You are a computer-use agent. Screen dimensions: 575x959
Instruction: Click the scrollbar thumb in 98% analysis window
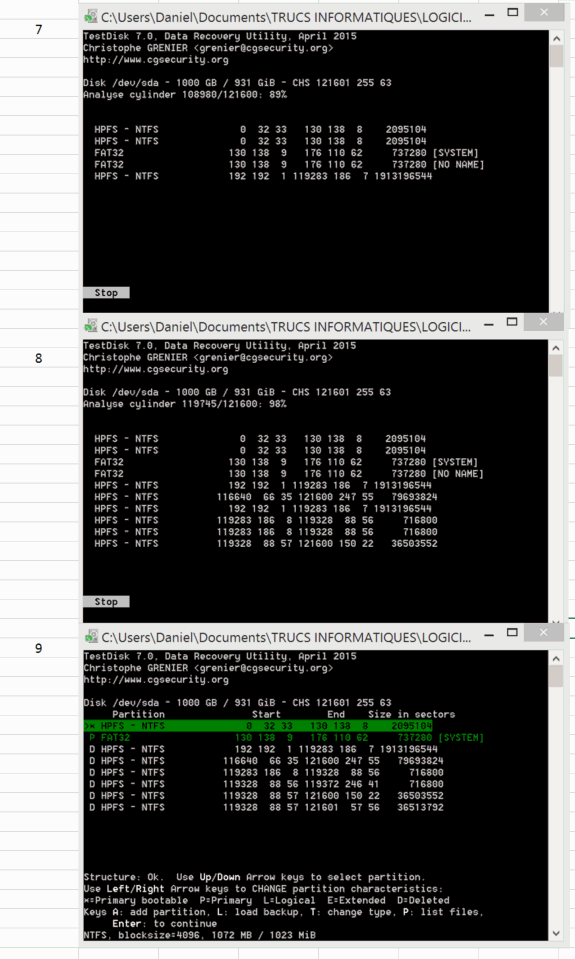[556, 366]
